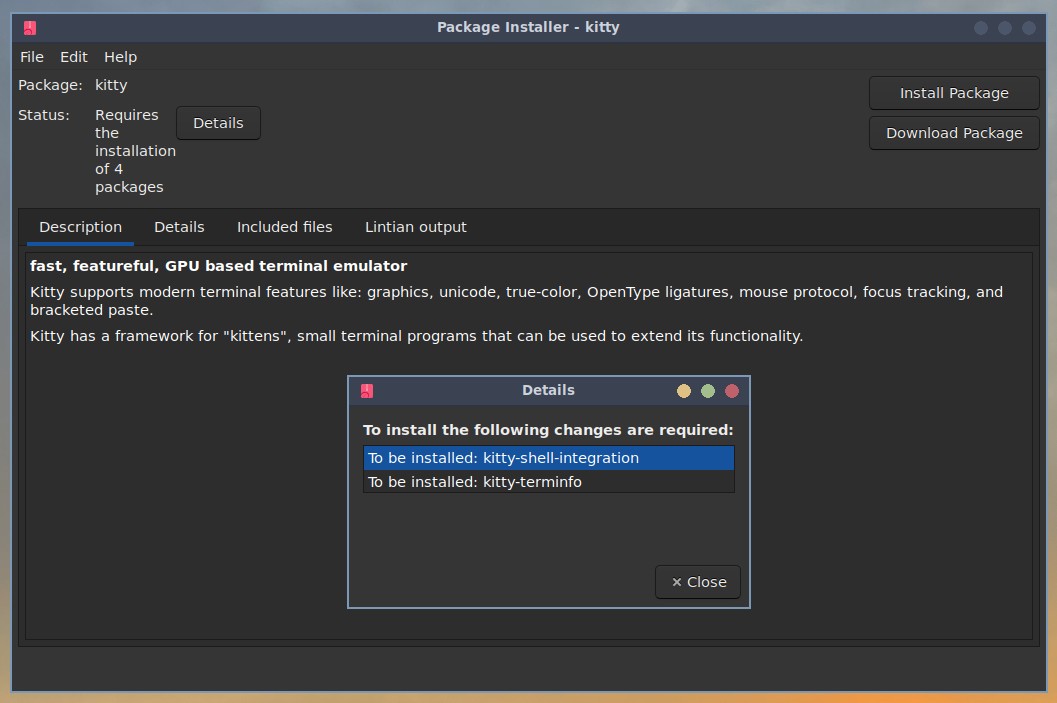This screenshot has height=703, width=1057.
Task: Click the Details dialog window icon
Action: [367, 391]
